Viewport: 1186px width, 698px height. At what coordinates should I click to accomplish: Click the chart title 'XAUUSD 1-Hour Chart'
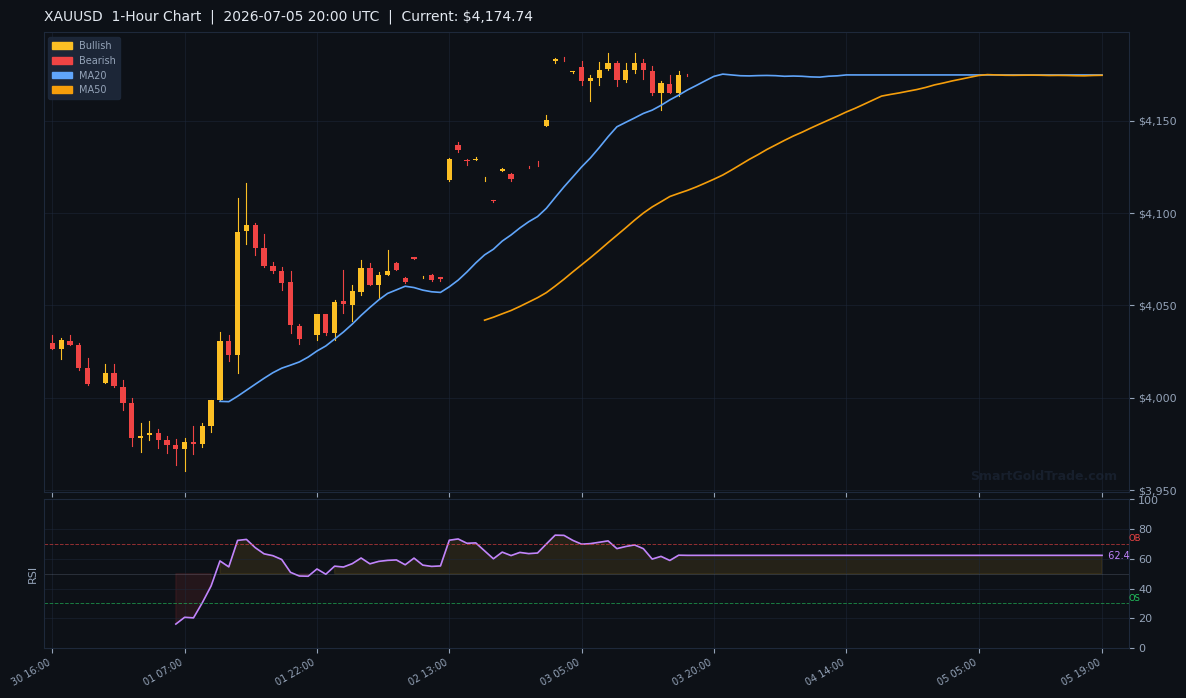123,17
